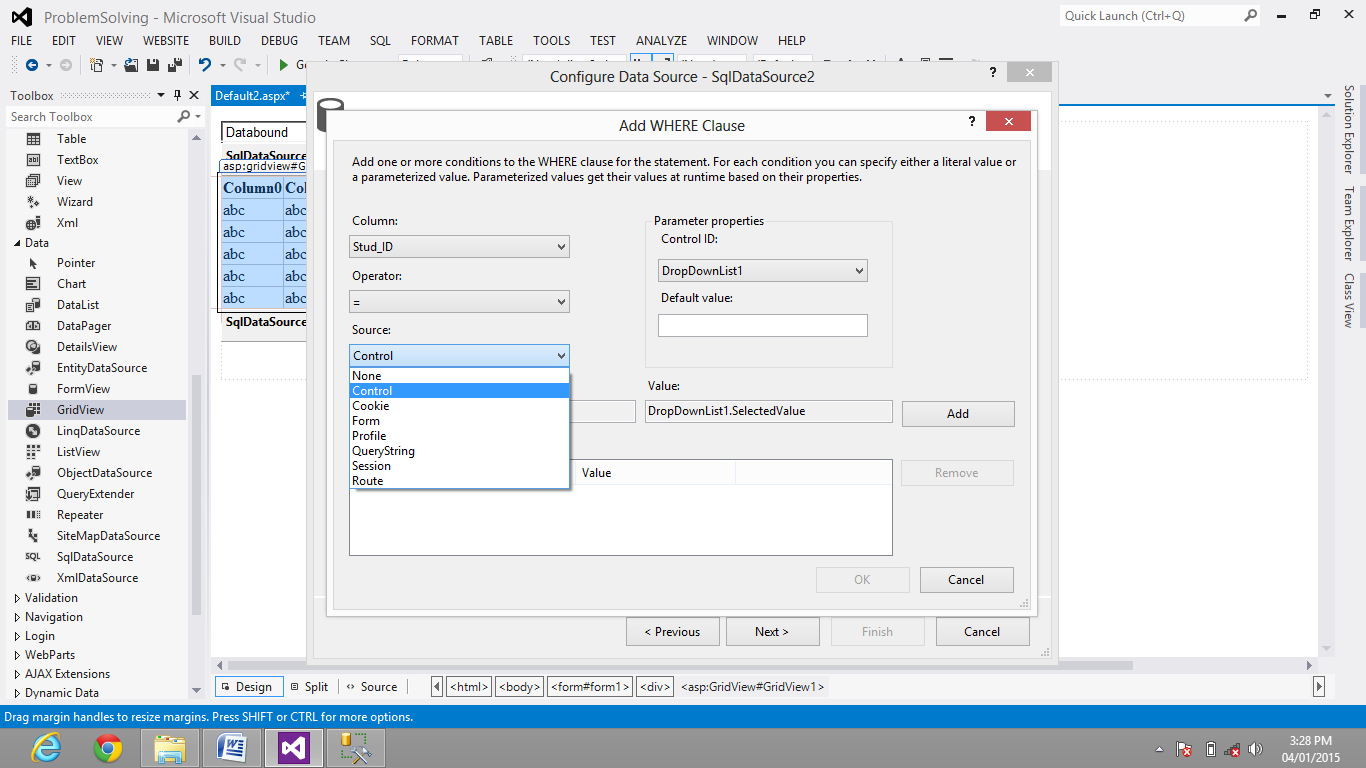This screenshot has width=1366, height=768.
Task: Open the DEBUG menu
Action: (279, 41)
